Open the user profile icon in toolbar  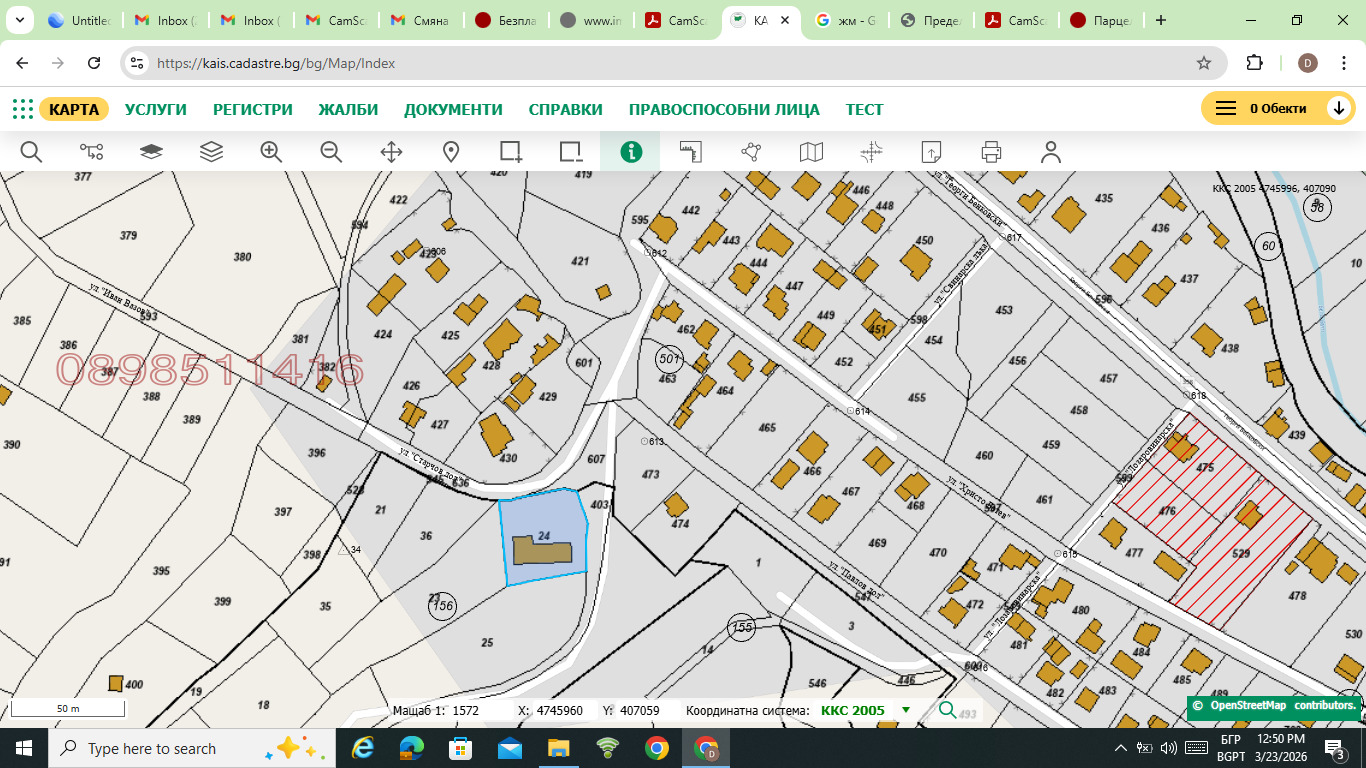[1050, 152]
